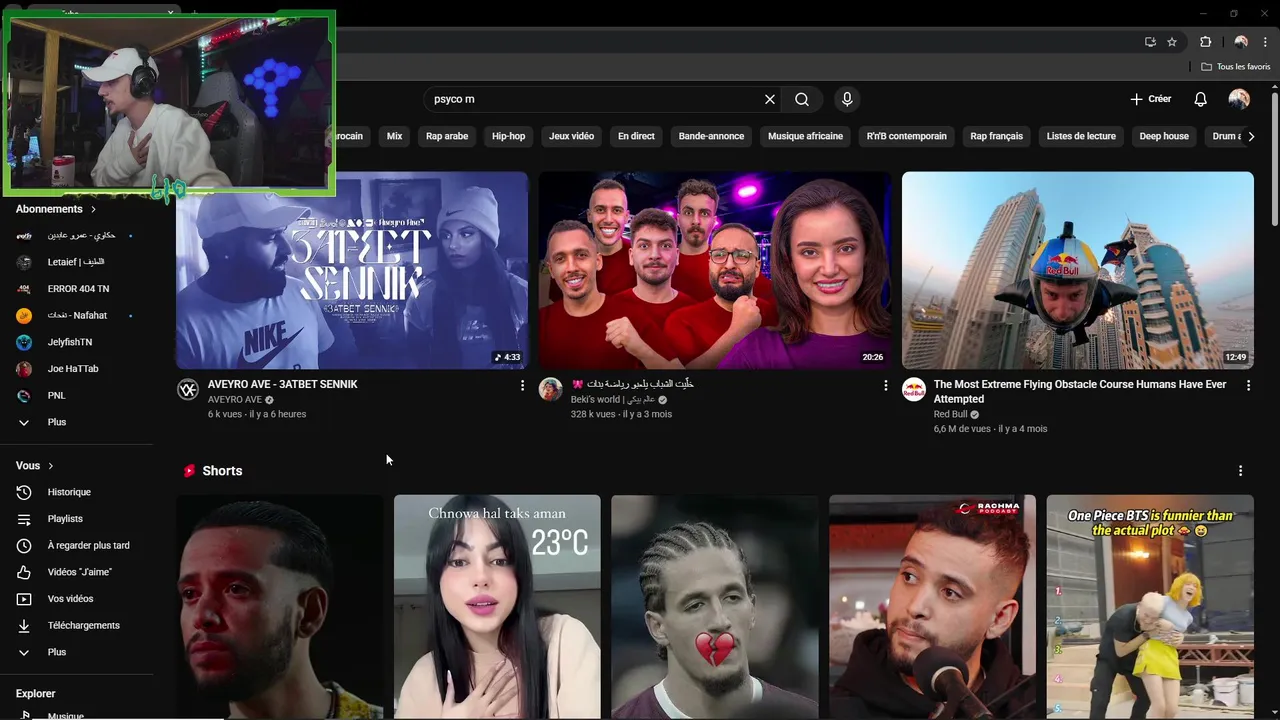Image resolution: width=1280 pixels, height=720 pixels.
Task: Select the Hip-hop filter chip
Action: point(509,136)
